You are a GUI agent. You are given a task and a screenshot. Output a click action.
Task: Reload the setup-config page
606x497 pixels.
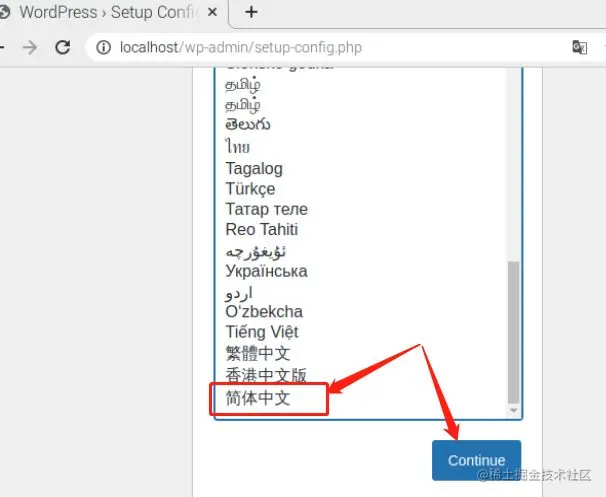[63, 48]
